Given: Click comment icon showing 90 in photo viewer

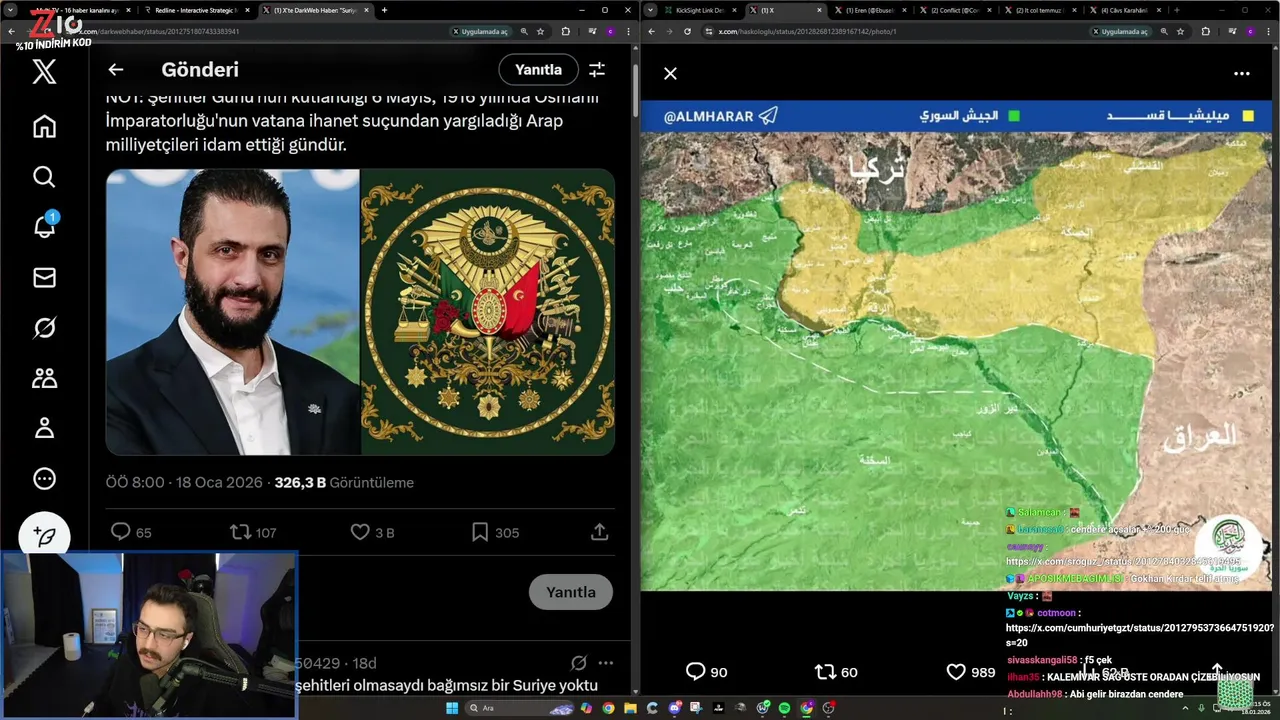Looking at the screenshot, I should coord(696,672).
